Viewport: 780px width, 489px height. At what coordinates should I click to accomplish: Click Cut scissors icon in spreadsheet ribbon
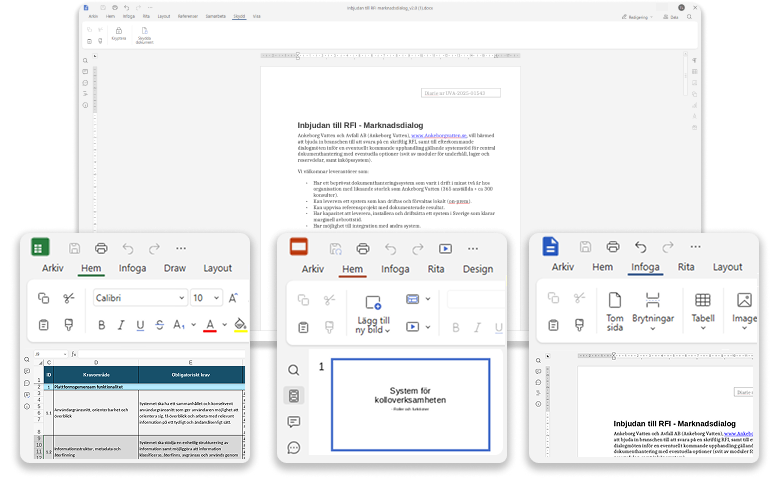click(69, 298)
